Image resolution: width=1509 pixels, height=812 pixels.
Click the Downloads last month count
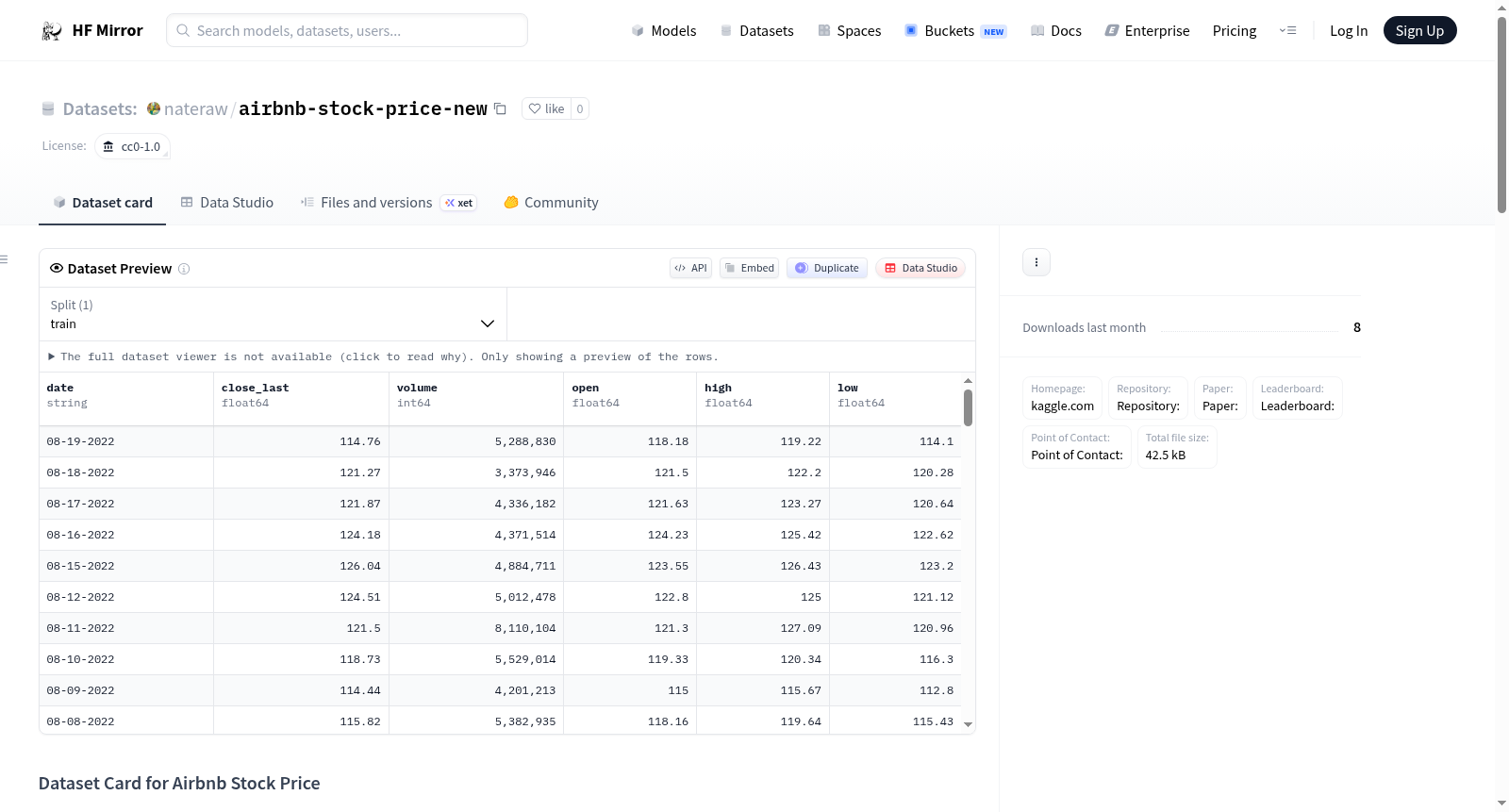tap(1357, 327)
